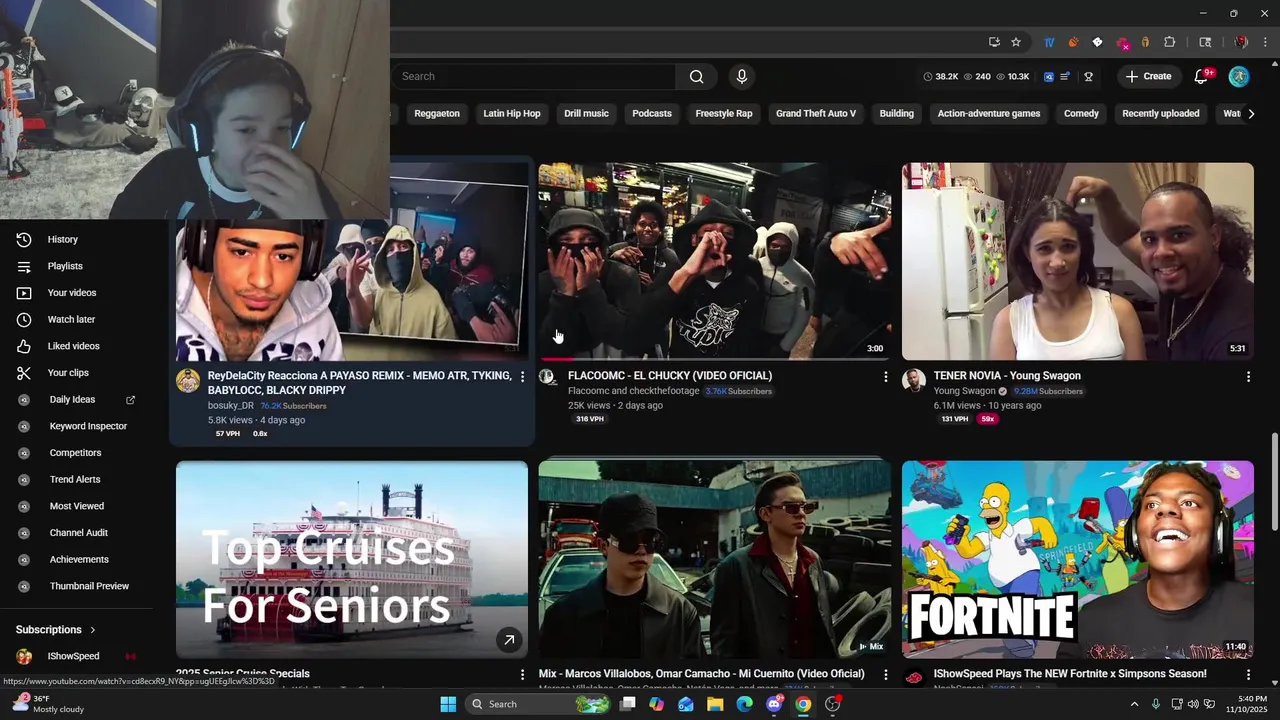Open File Explorer from the taskbar
This screenshot has height=720, width=1280.
click(x=715, y=704)
